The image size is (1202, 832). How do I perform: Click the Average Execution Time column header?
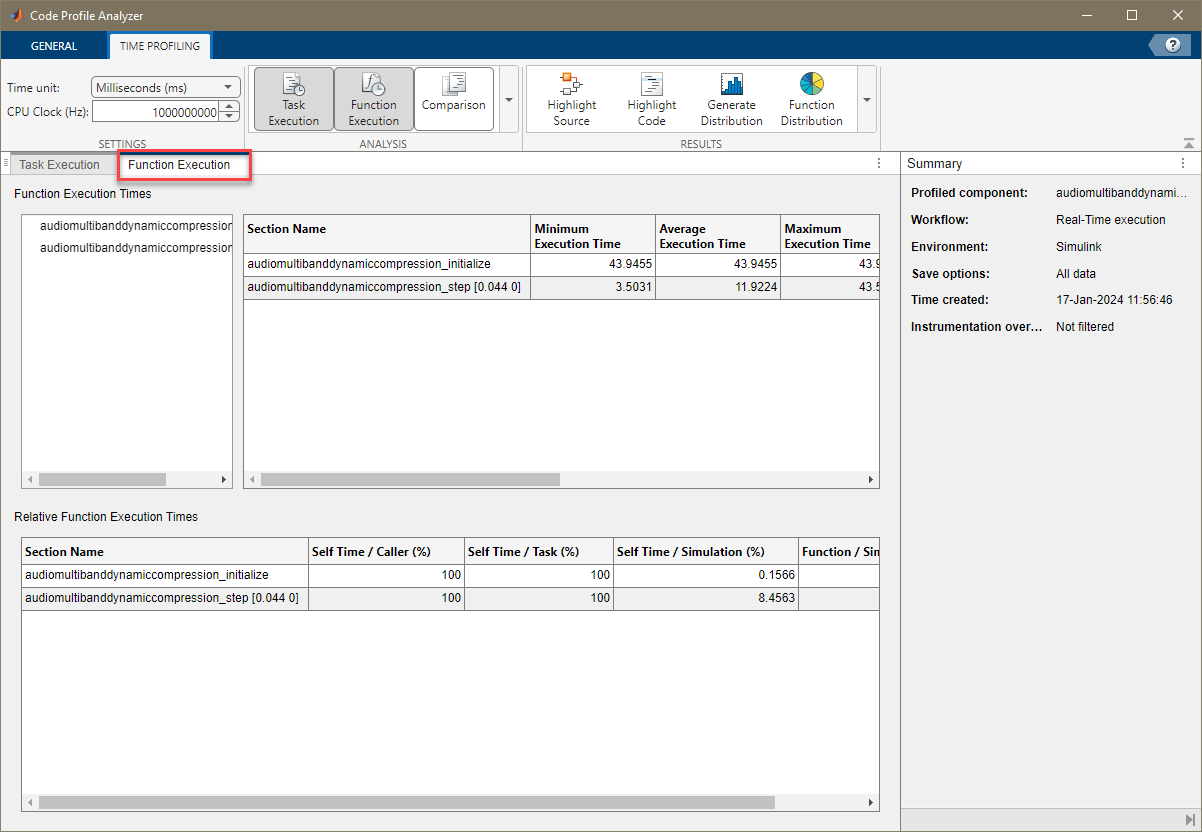pos(716,236)
